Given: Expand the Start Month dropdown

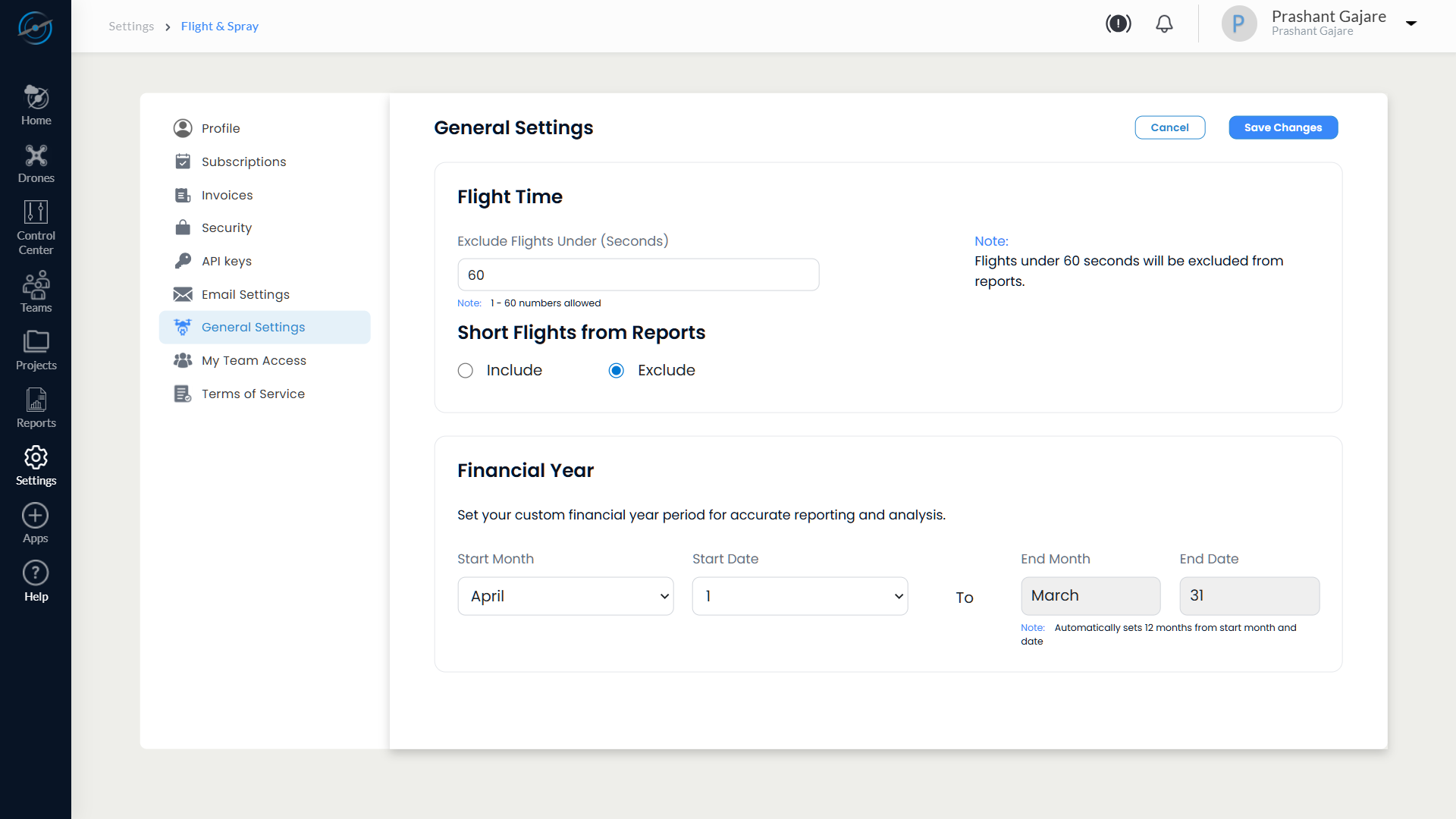Looking at the screenshot, I should click(x=566, y=596).
